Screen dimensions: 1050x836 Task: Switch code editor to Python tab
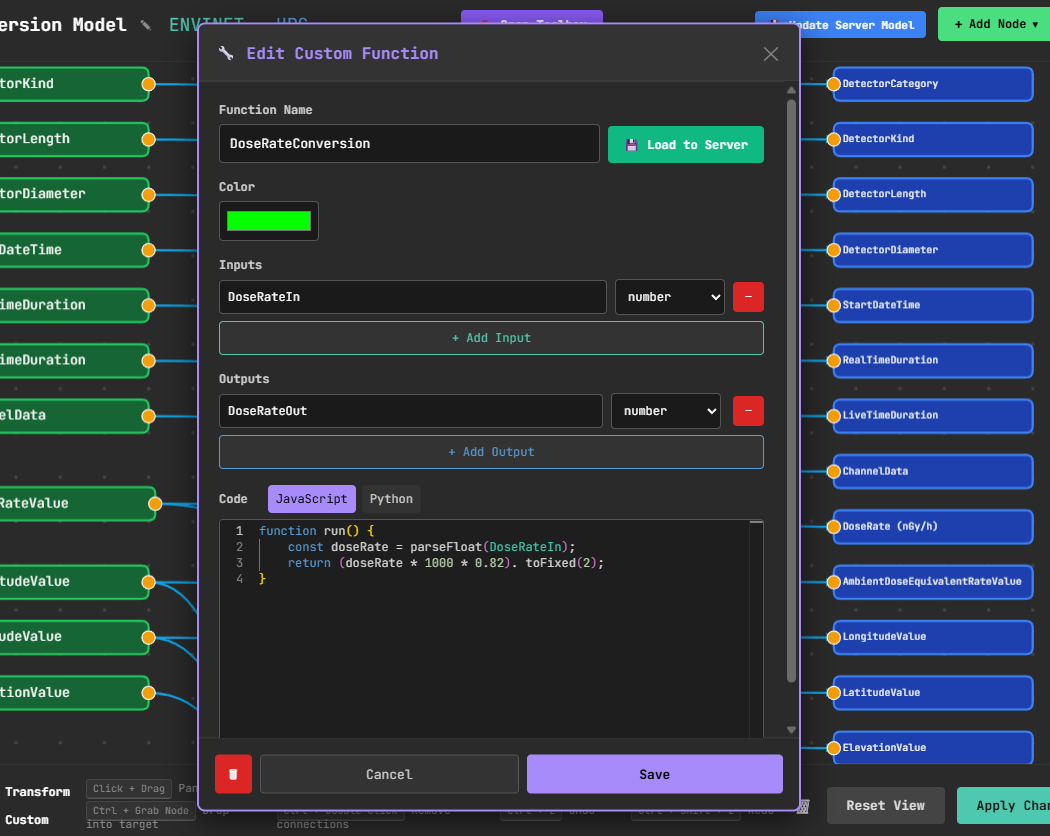[391, 499]
